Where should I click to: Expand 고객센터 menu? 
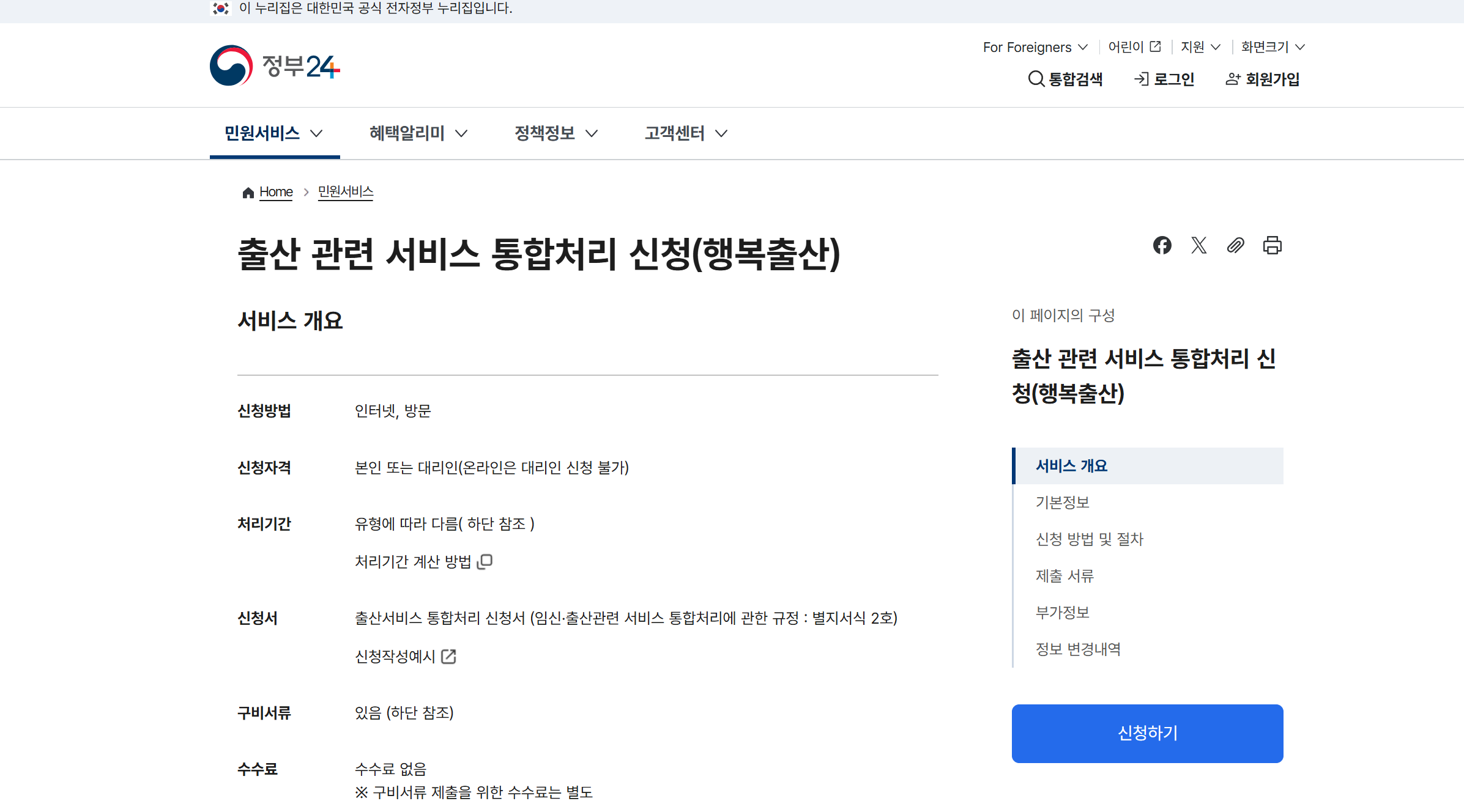click(685, 133)
